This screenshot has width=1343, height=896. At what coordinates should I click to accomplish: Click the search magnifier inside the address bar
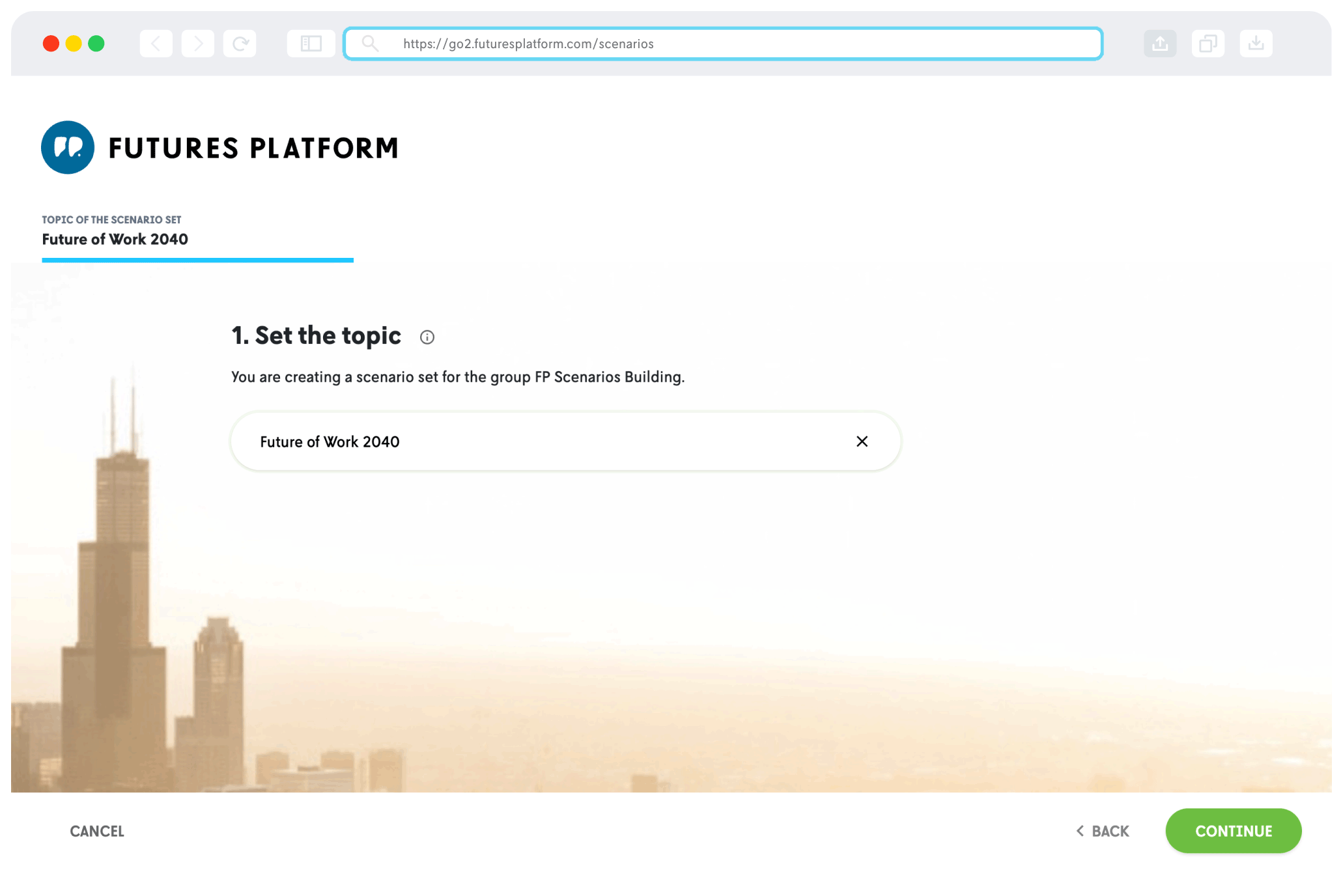pos(371,43)
